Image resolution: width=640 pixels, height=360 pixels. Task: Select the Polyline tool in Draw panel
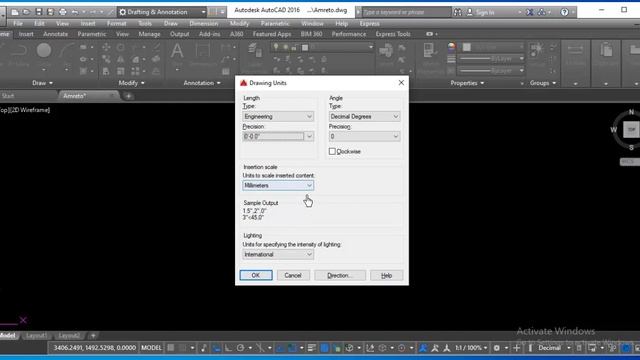coord(18,51)
